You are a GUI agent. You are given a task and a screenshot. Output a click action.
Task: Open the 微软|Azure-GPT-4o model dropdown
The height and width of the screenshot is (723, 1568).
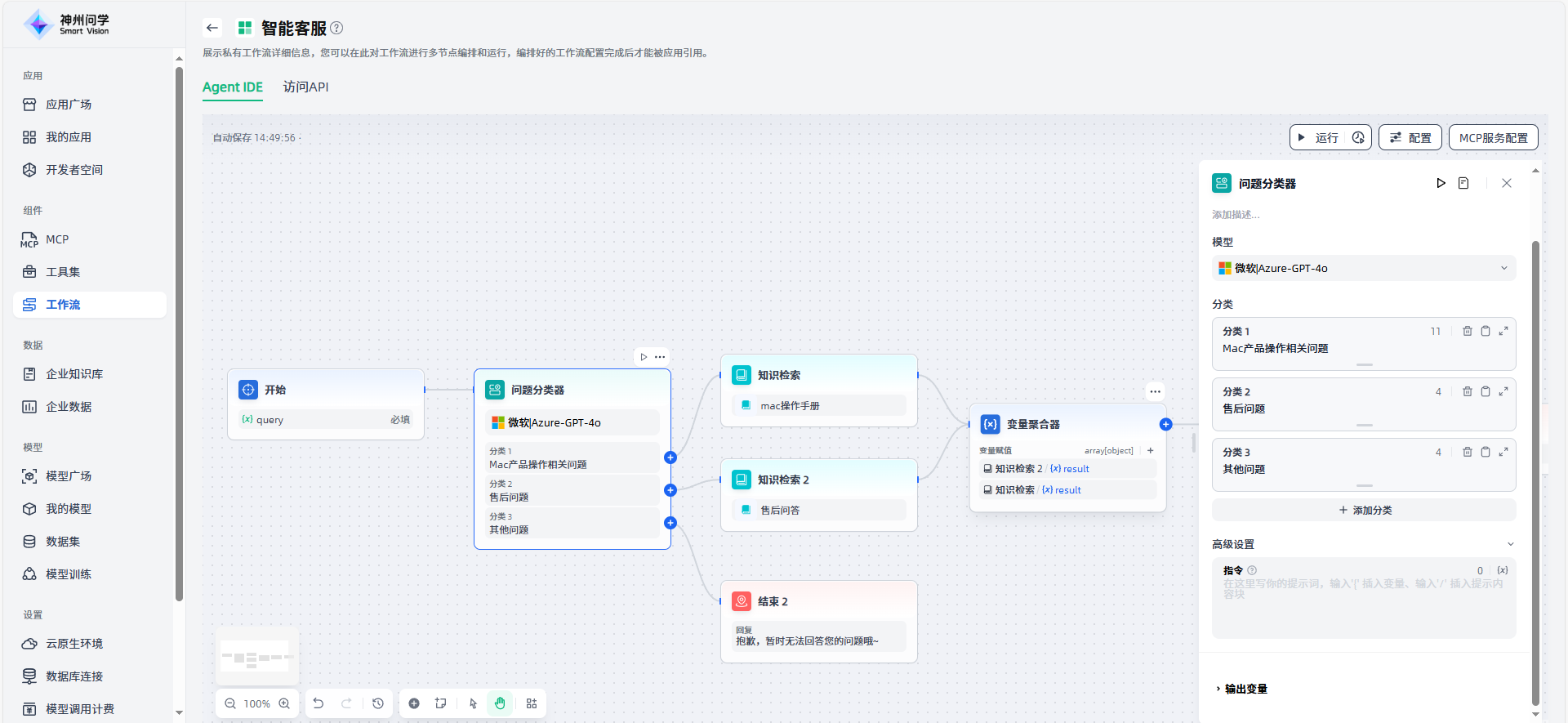(1363, 268)
